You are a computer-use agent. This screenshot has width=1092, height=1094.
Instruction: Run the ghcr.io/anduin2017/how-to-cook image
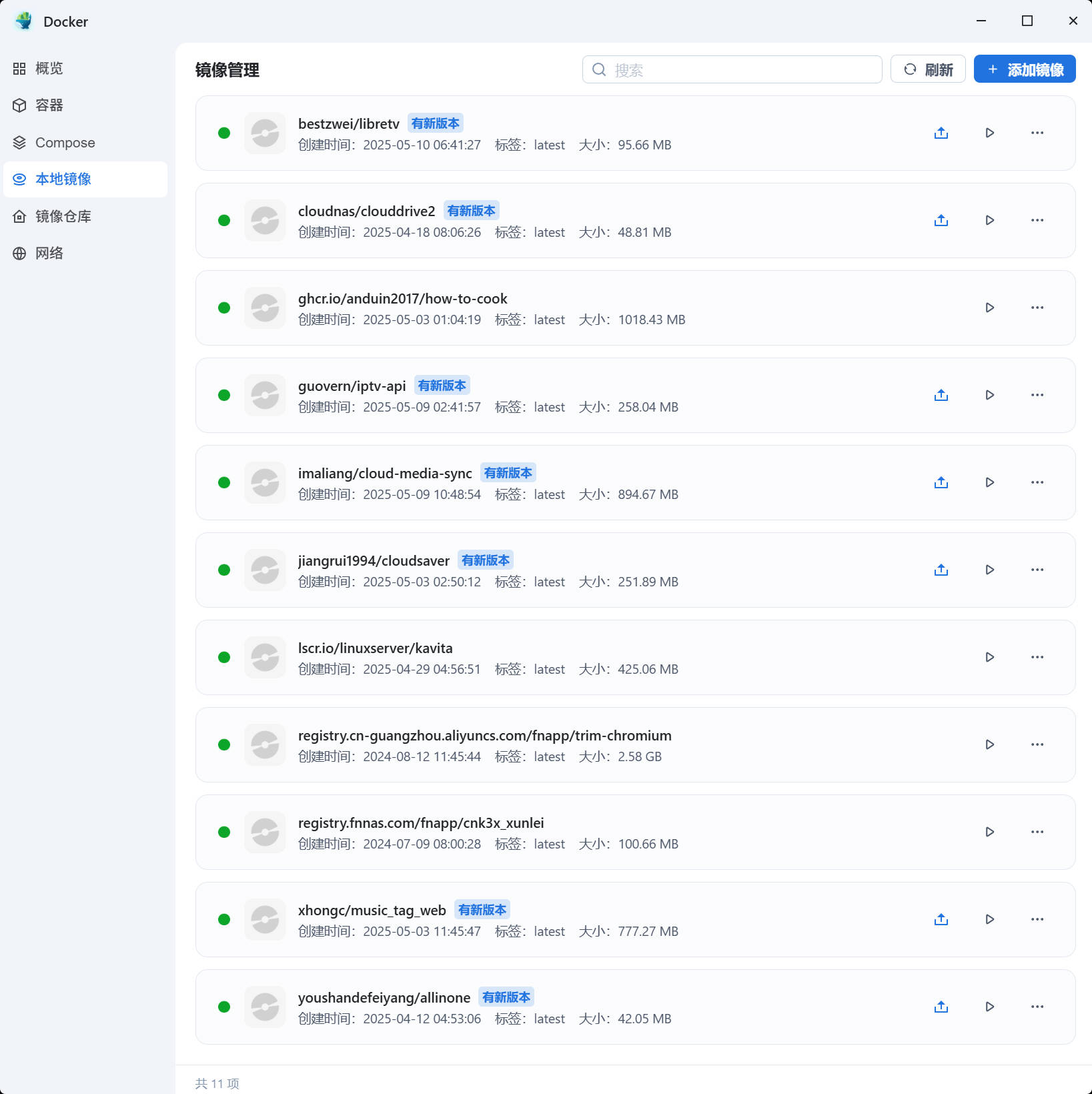(x=990, y=308)
